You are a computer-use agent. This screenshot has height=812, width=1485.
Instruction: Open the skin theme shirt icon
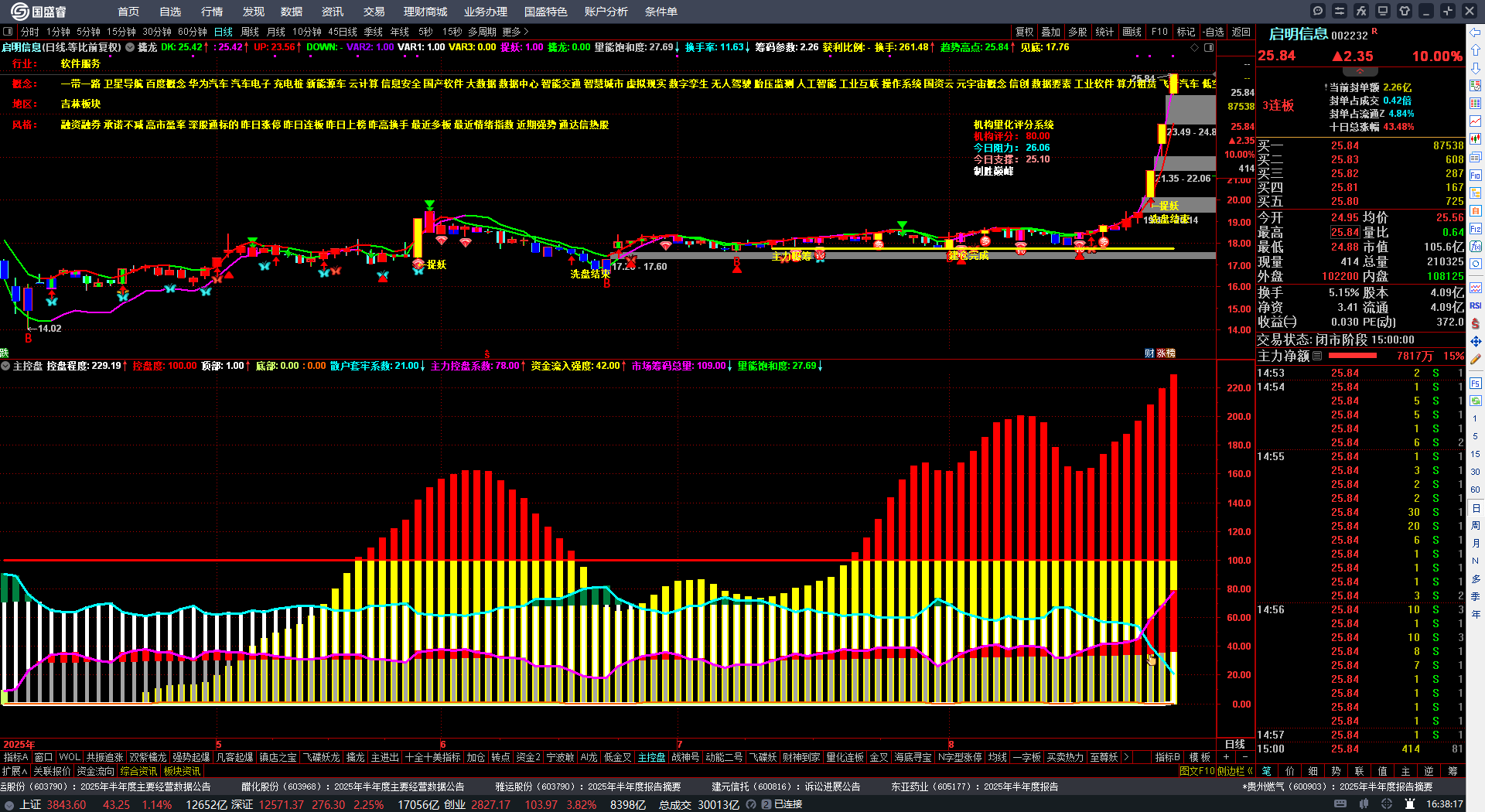pyautogui.click(x=1405, y=11)
